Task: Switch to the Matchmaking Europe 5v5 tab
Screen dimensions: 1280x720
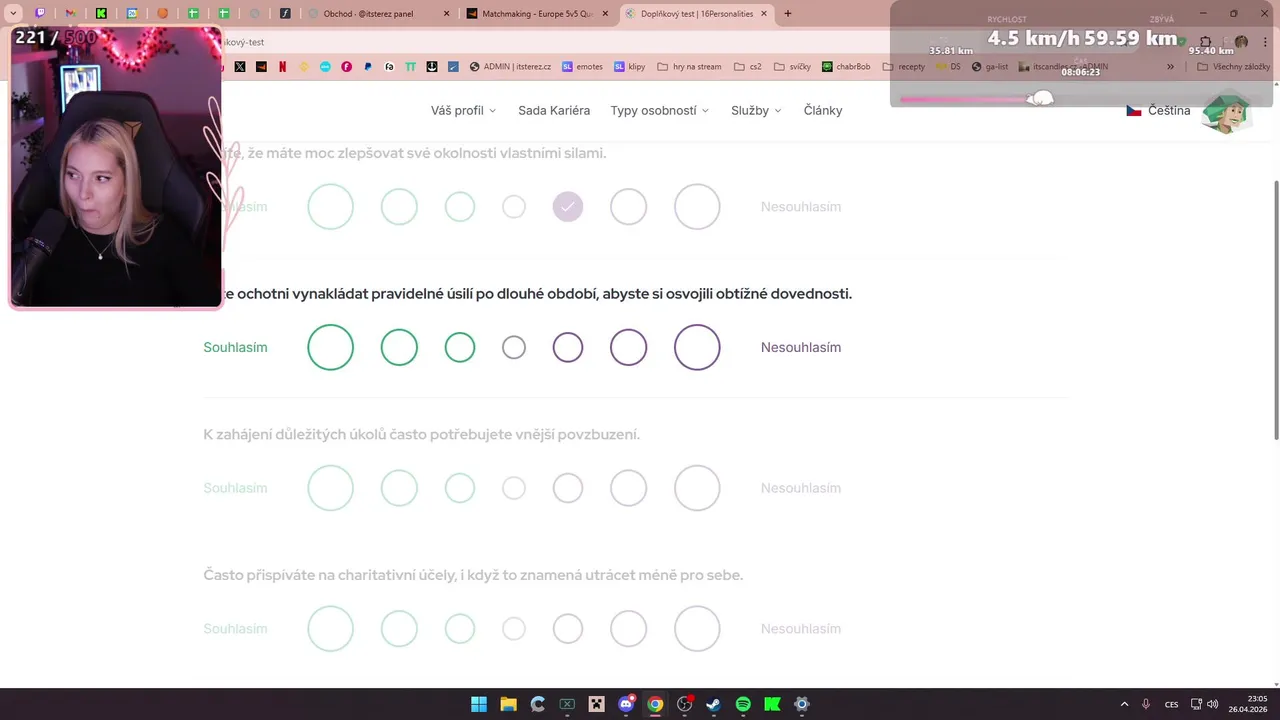Action: click(x=537, y=14)
